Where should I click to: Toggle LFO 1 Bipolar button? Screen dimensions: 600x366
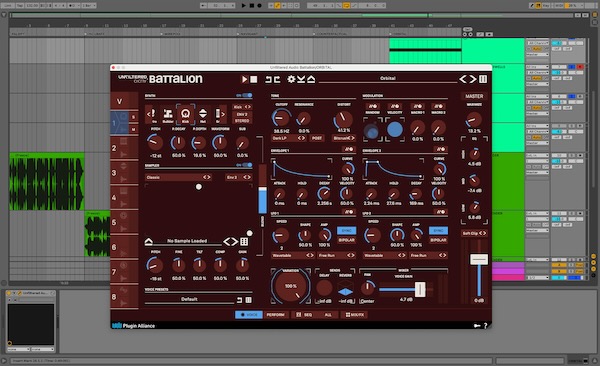[x=346, y=240]
